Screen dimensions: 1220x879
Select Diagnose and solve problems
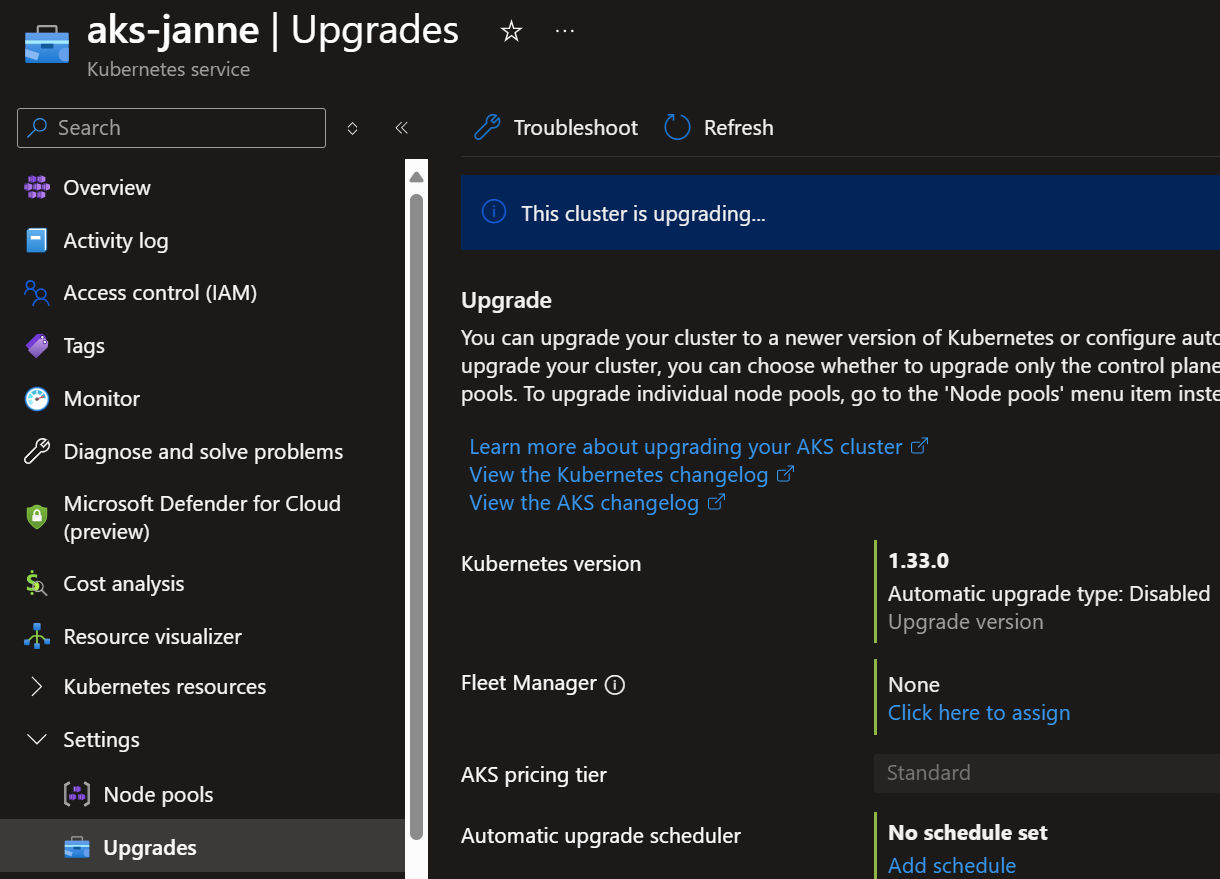(x=202, y=452)
